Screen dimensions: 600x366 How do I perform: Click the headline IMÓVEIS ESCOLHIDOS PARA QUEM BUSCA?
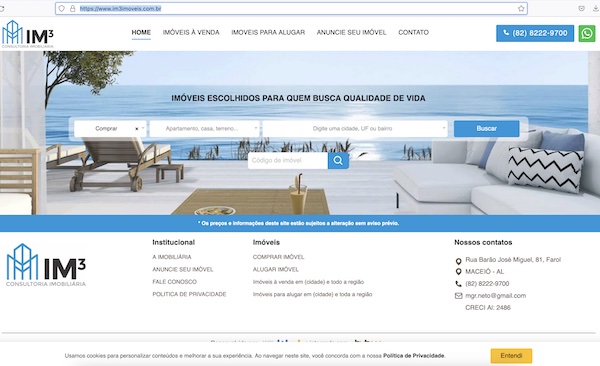click(x=298, y=98)
